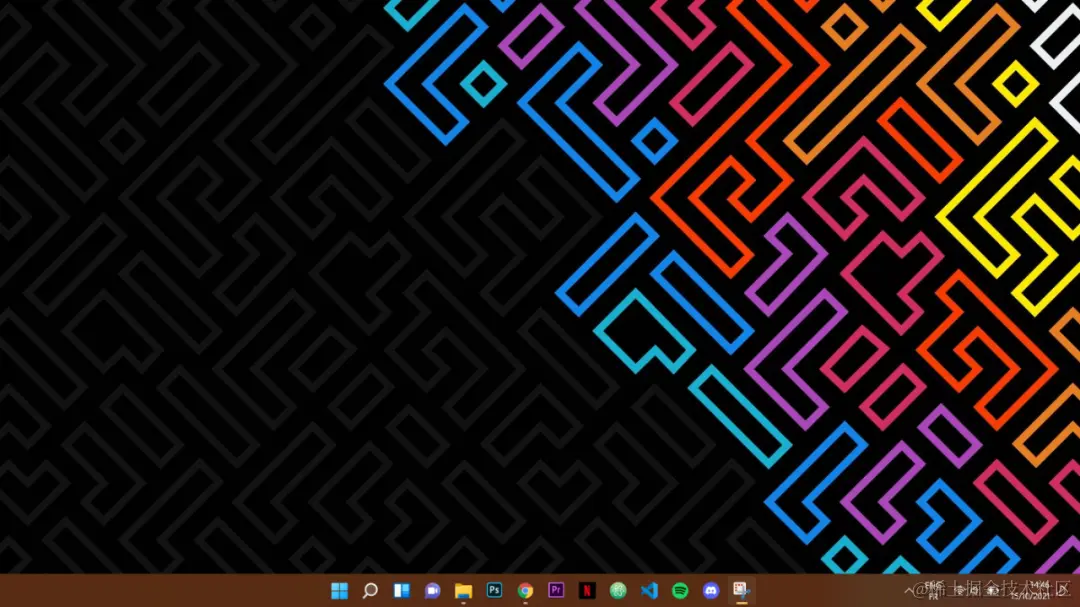The width and height of the screenshot is (1080, 607).
Task: Open taskbar Search
Action: pos(370,590)
